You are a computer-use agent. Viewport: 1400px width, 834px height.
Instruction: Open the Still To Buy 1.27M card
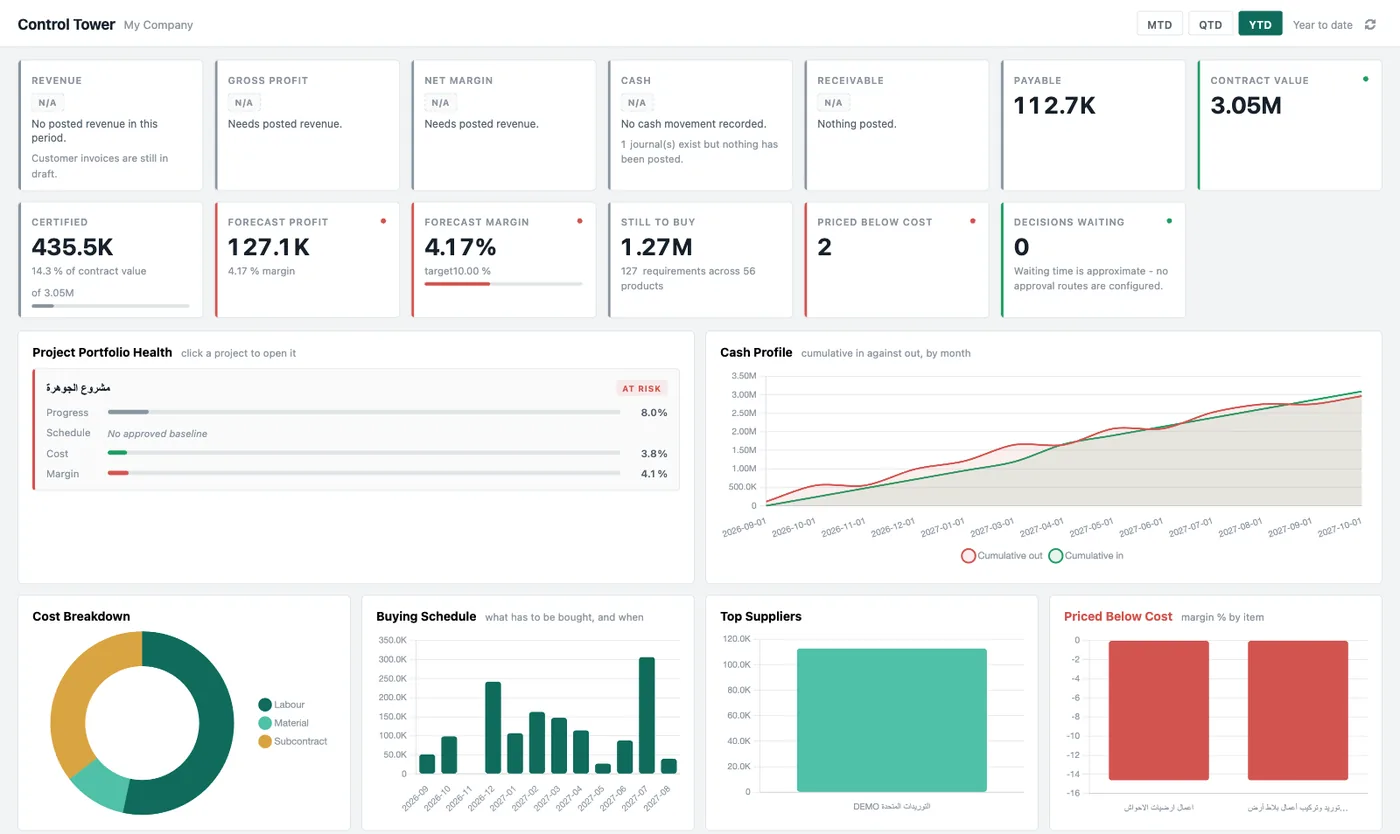coord(700,260)
